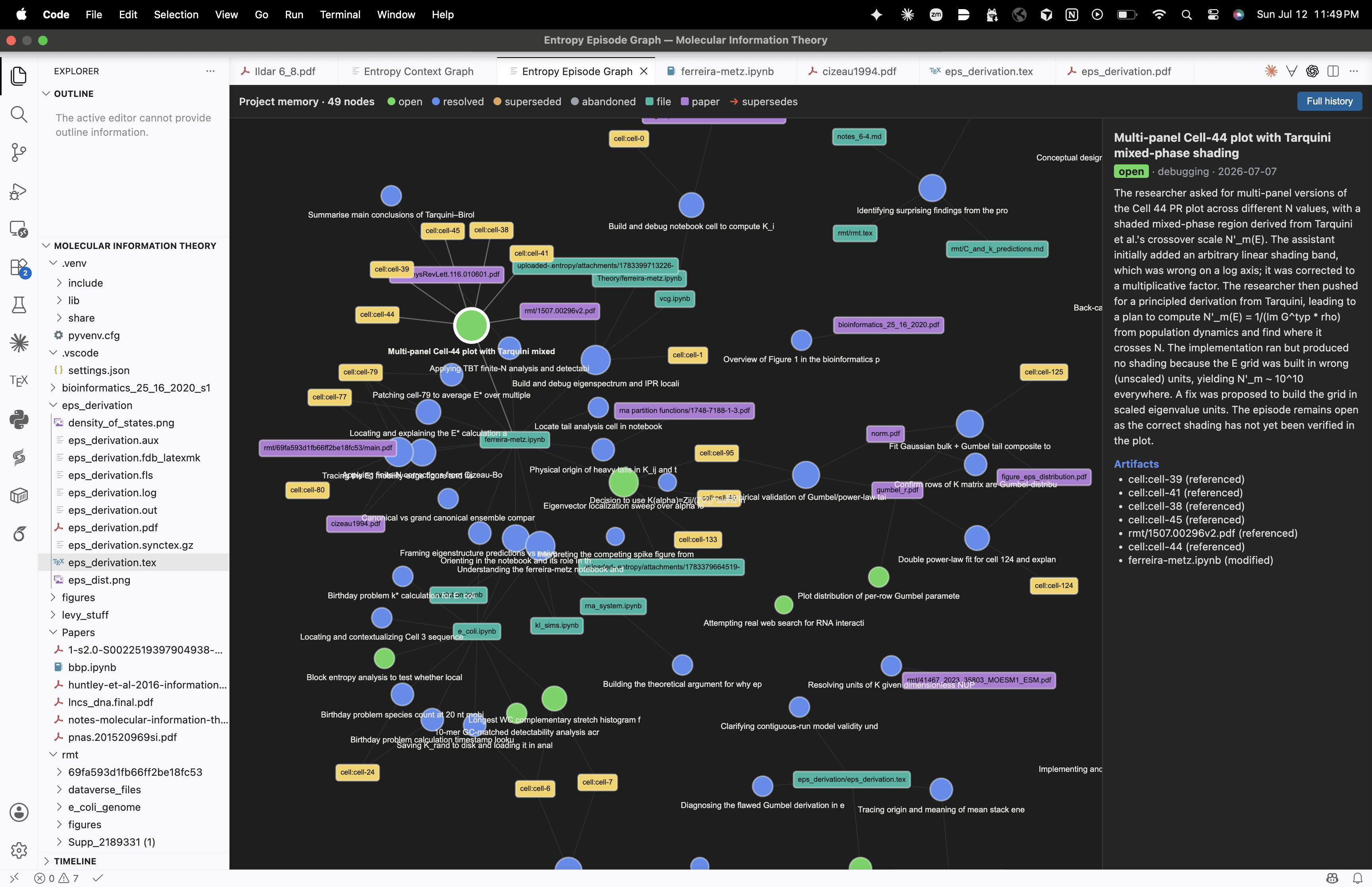Toggle the paper legend filter

click(x=700, y=101)
